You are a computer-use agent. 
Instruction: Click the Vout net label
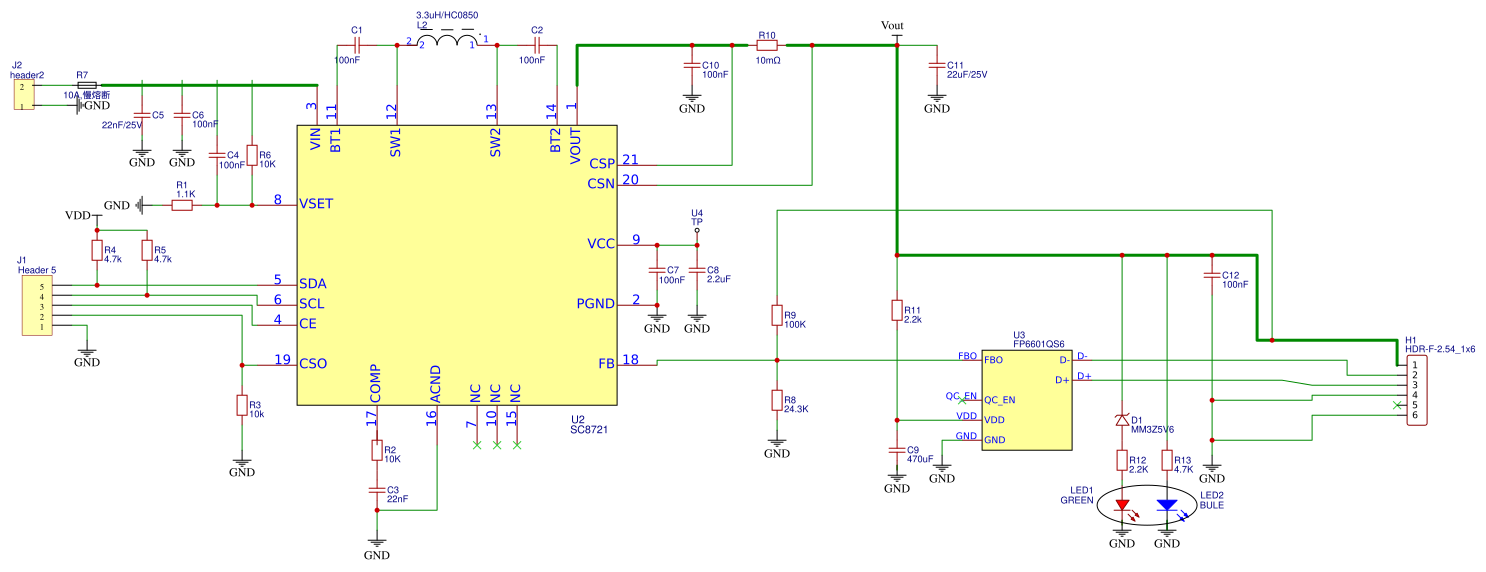coord(894,27)
